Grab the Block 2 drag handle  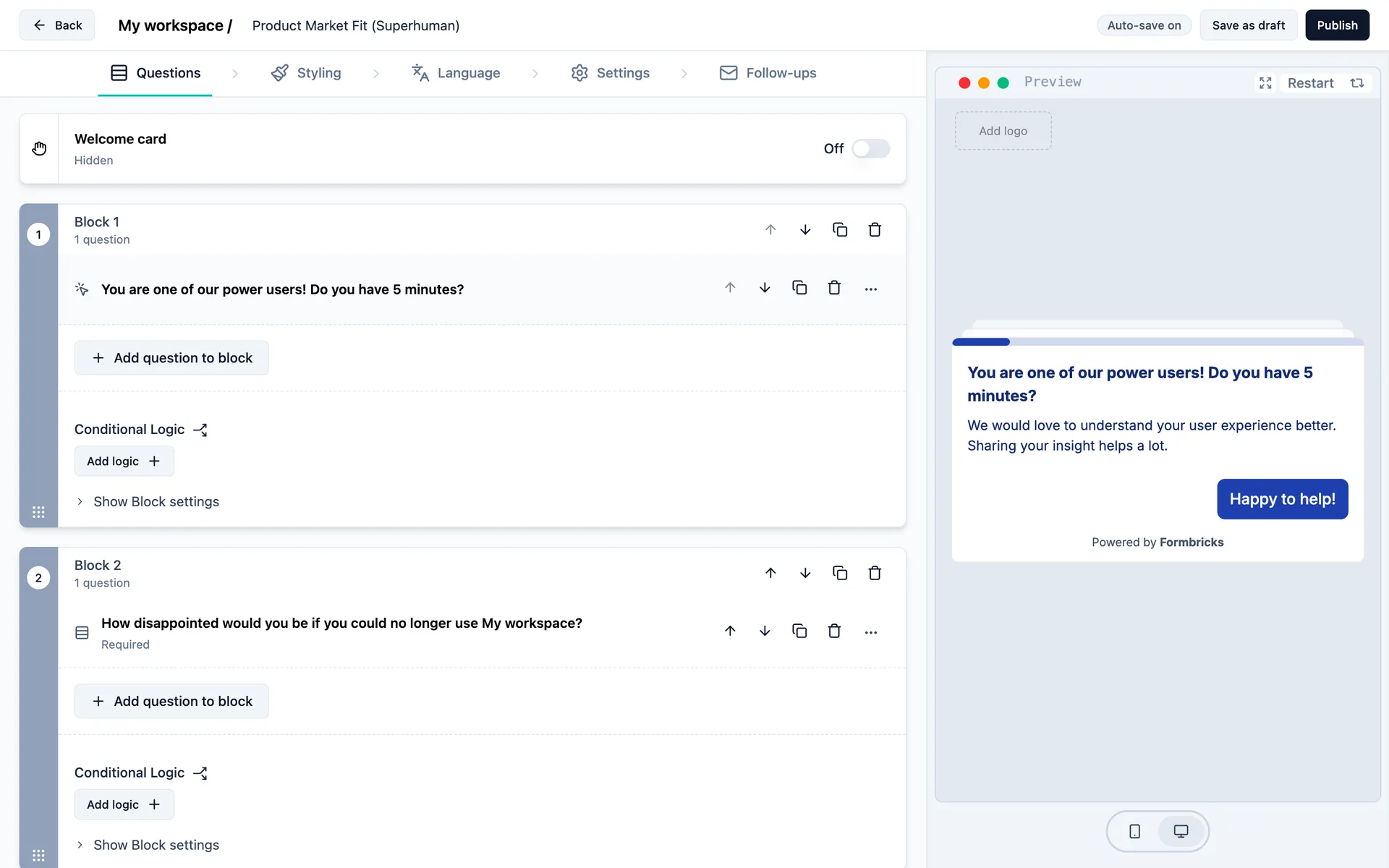tap(38, 855)
